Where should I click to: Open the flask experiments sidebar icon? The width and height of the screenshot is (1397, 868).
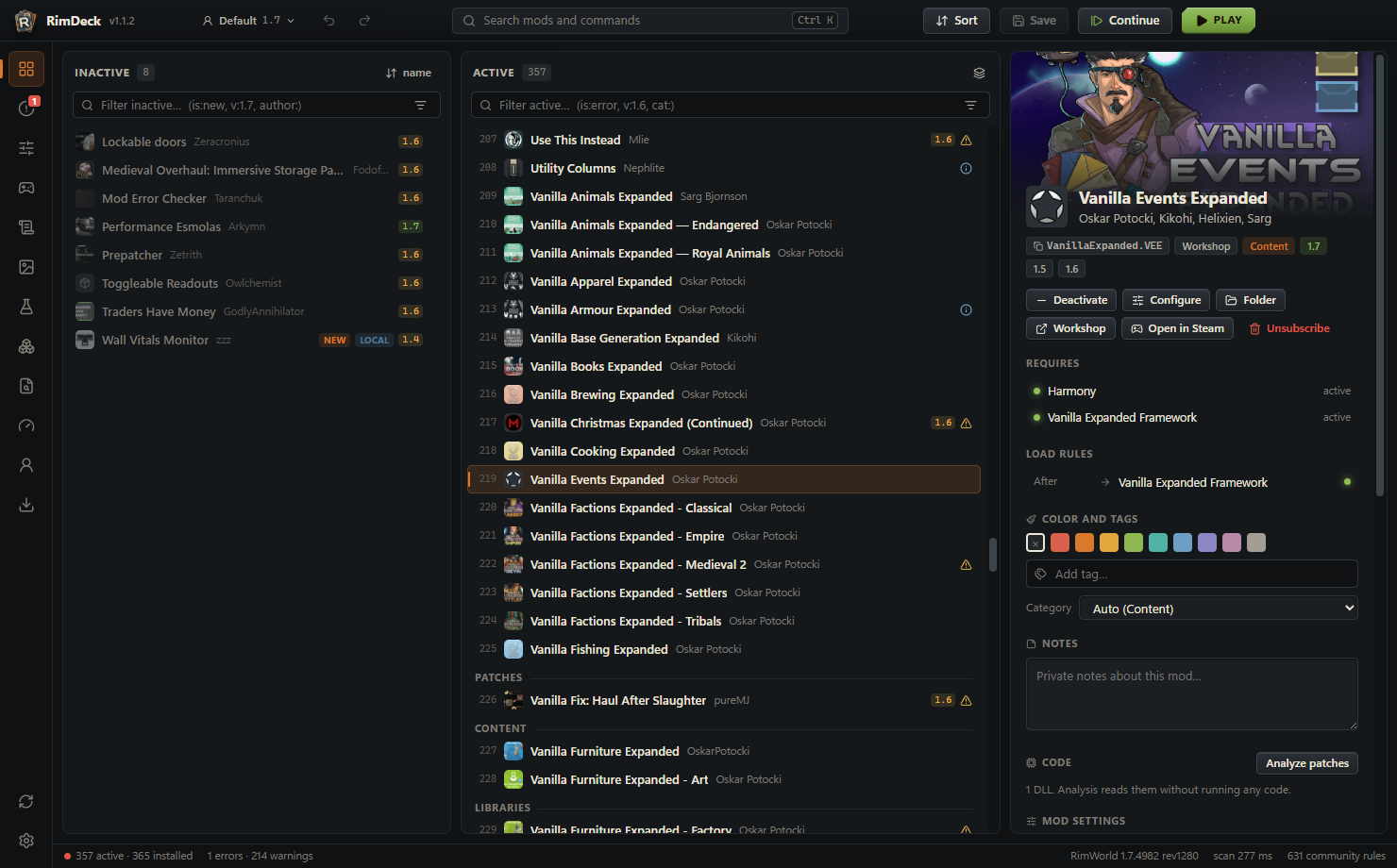[26, 307]
